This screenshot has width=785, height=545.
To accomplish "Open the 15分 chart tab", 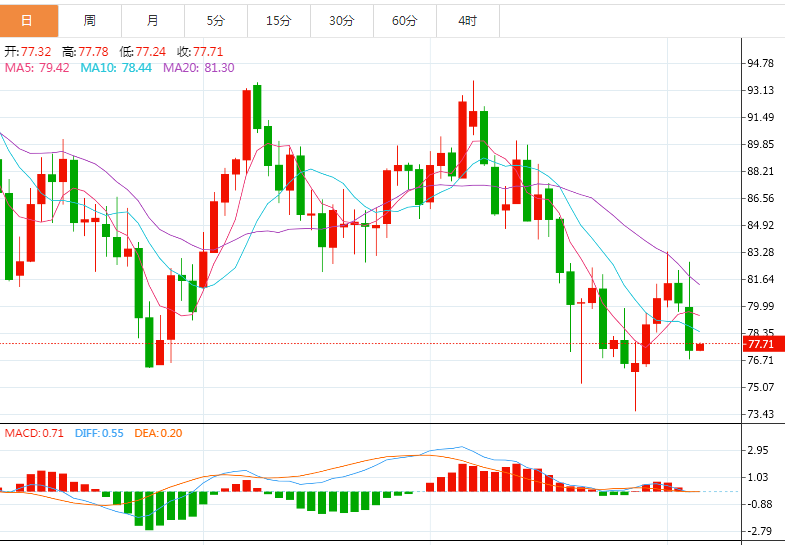I will [x=279, y=21].
